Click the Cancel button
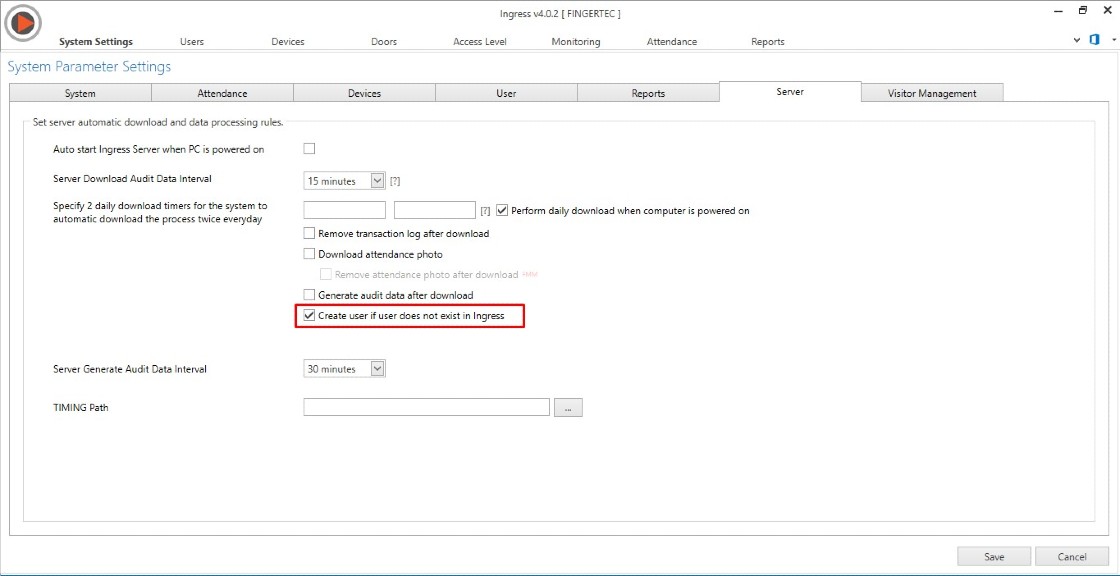The width and height of the screenshot is (1120, 576). pyautogui.click(x=1072, y=557)
